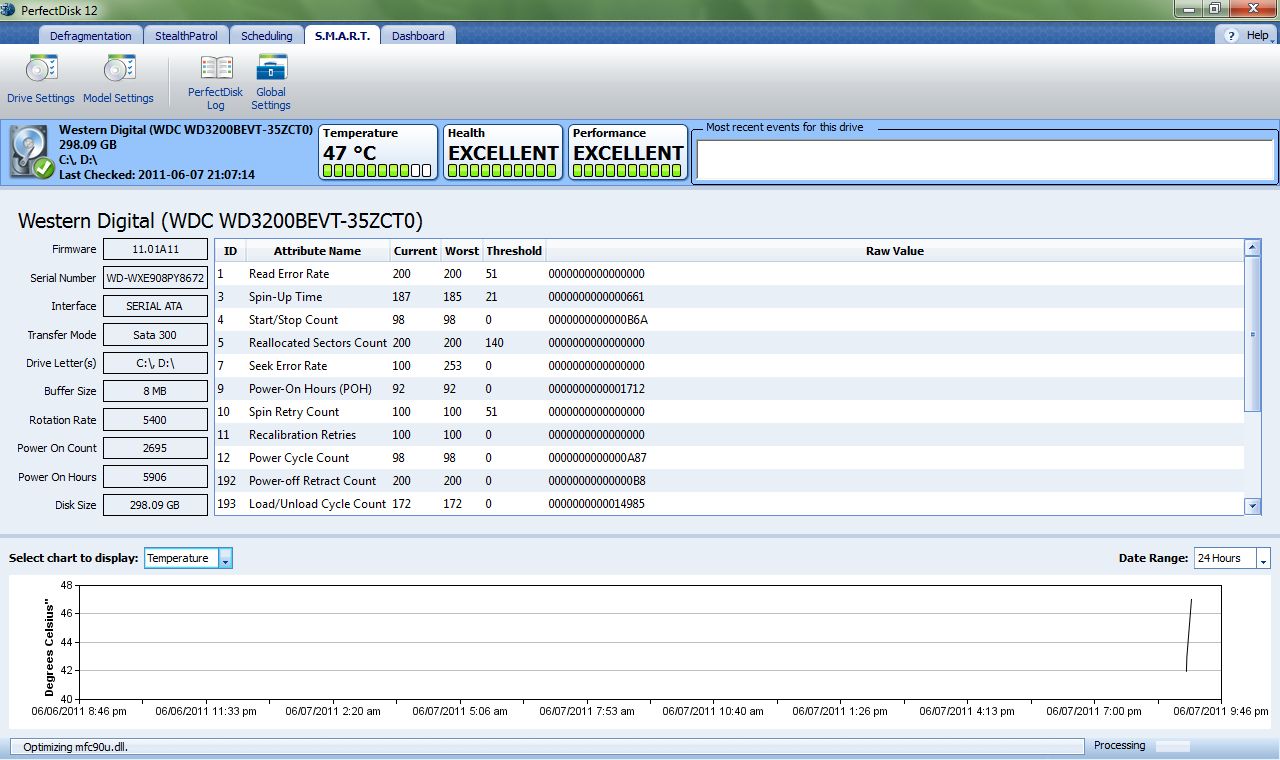Sort by Attribute Name column header
1280x760 pixels.
pyautogui.click(x=317, y=251)
